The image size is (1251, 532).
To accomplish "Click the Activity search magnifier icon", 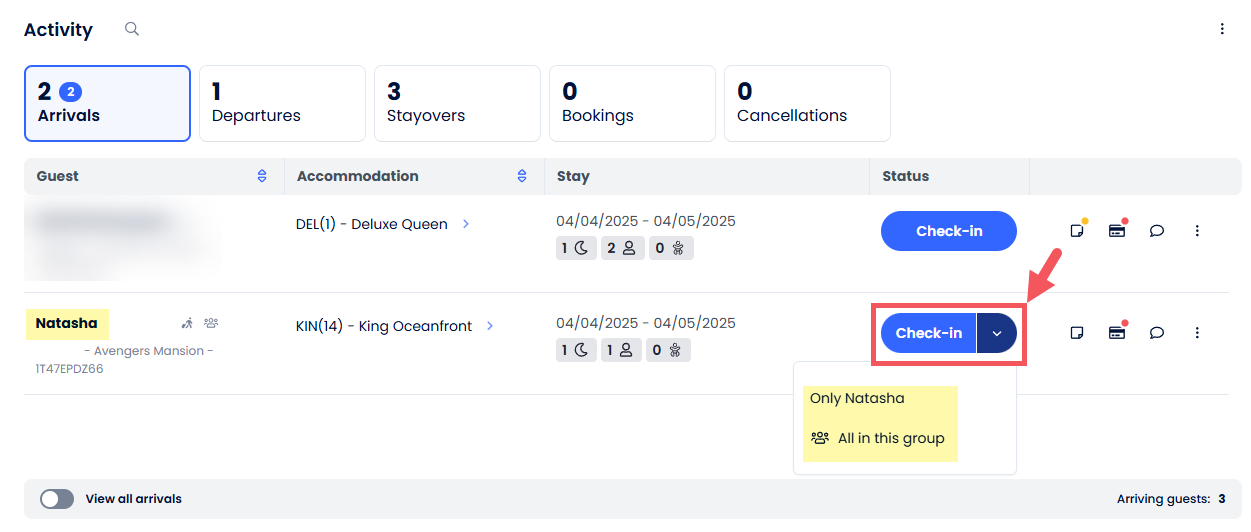I will [x=131, y=29].
